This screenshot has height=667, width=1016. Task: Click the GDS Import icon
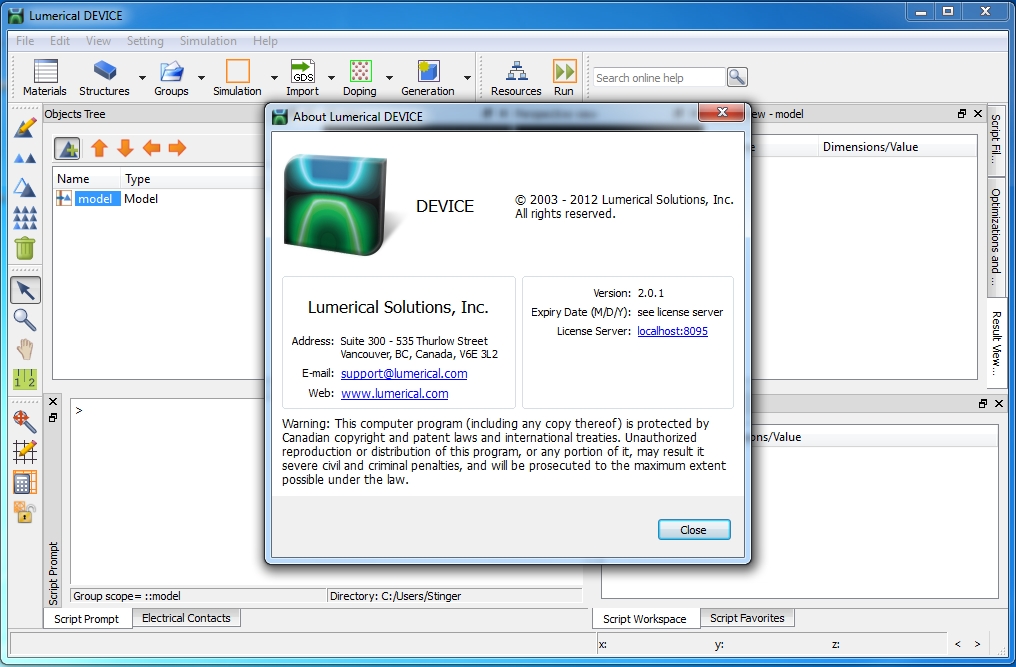[303, 71]
